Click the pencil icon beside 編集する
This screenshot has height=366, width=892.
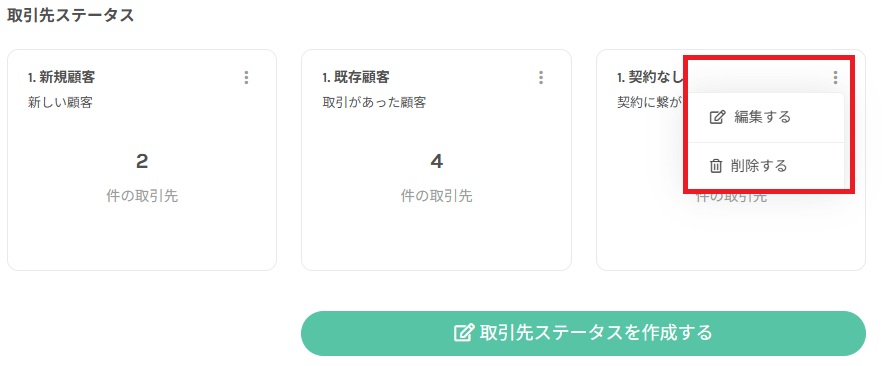tap(717, 118)
